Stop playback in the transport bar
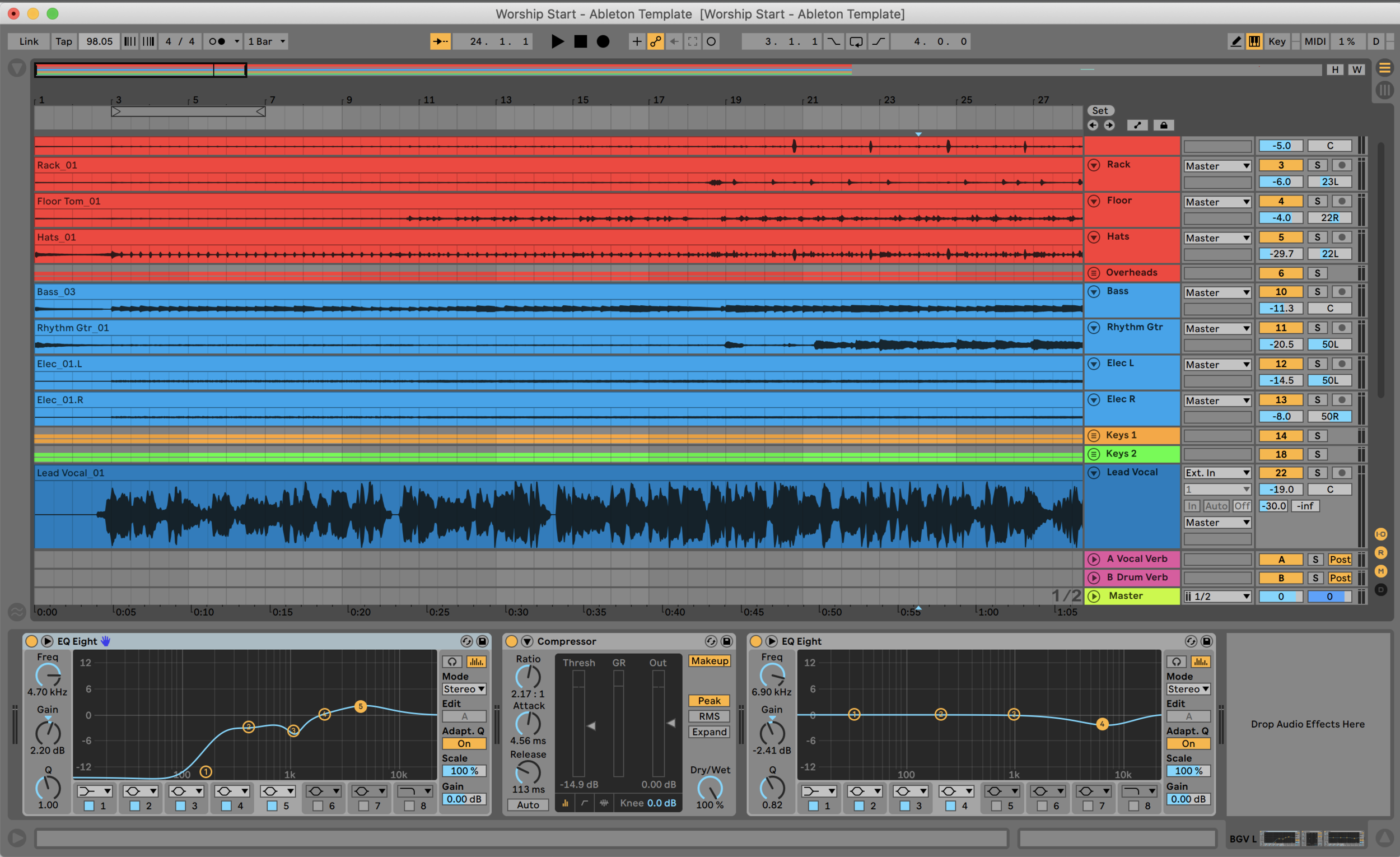The image size is (1400, 857). coord(580,41)
